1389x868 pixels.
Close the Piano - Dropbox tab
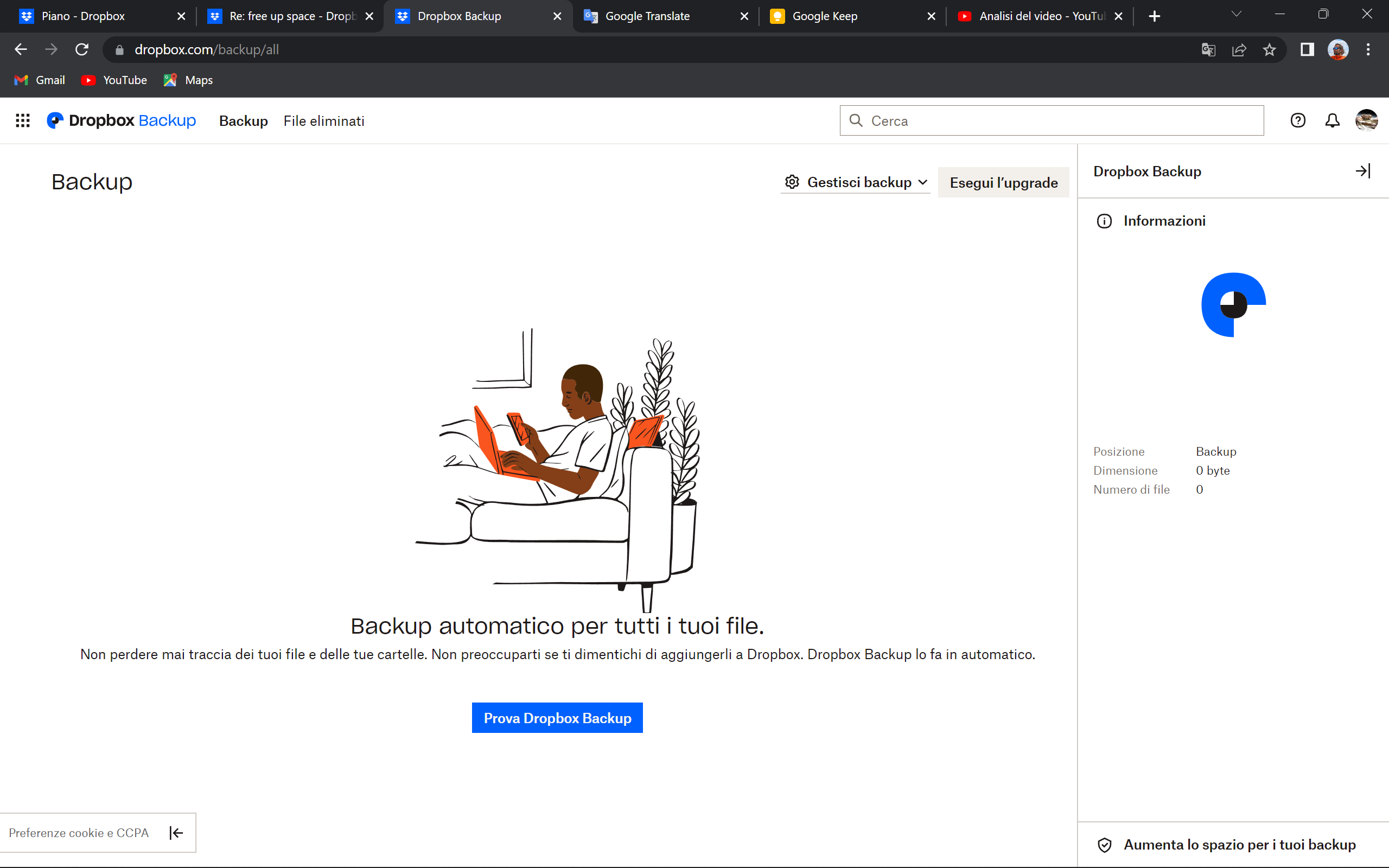[x=181, y=16]
